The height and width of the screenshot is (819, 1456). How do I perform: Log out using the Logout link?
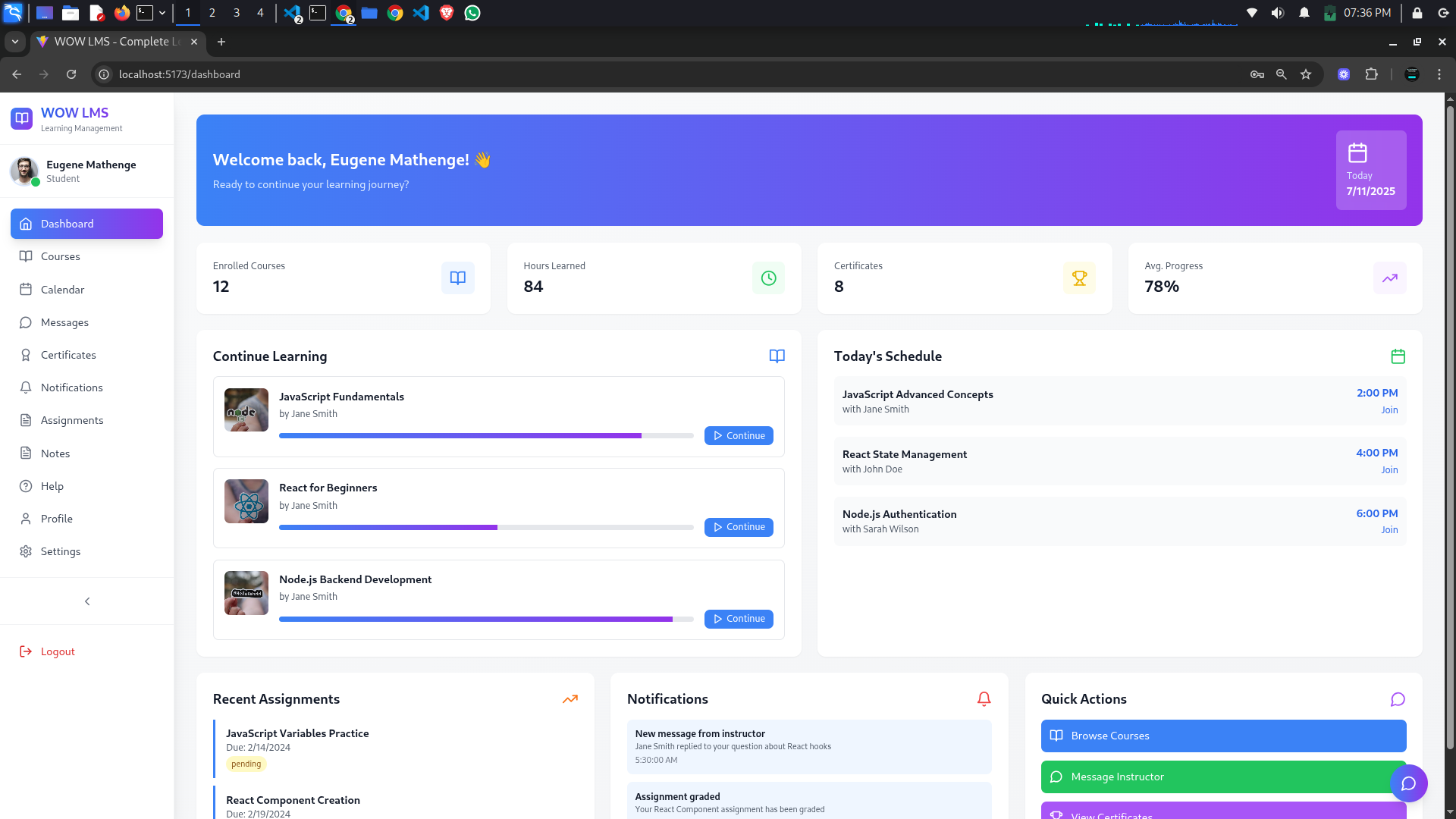(58, 651)
